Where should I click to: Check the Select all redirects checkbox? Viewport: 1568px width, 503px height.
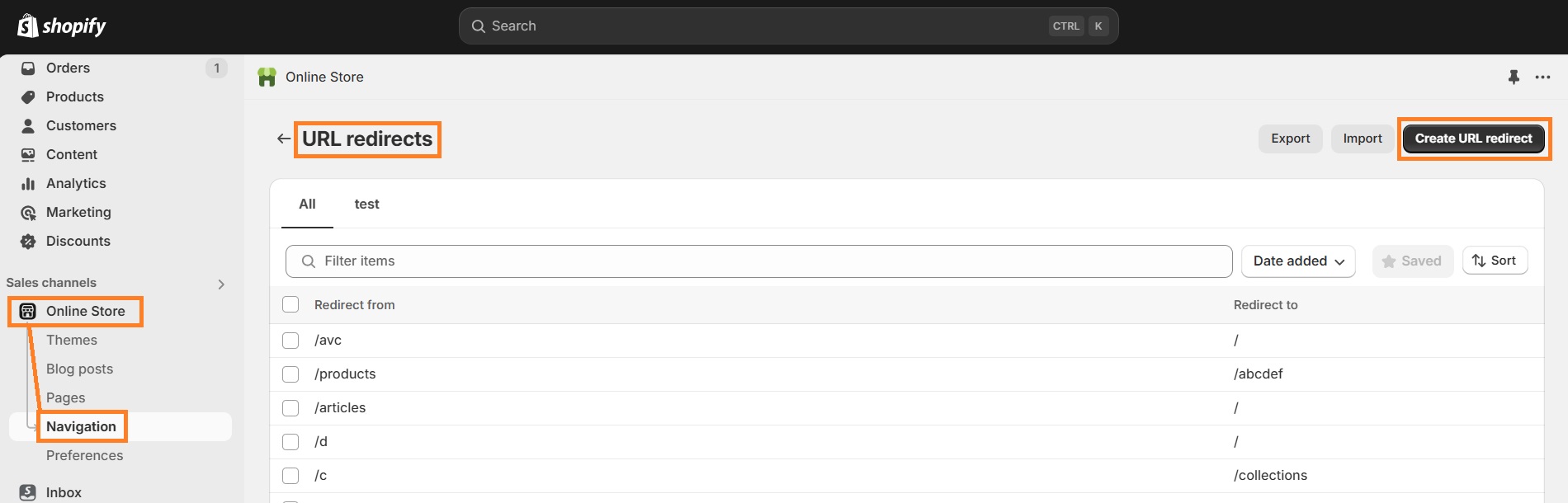pos(290,304)
